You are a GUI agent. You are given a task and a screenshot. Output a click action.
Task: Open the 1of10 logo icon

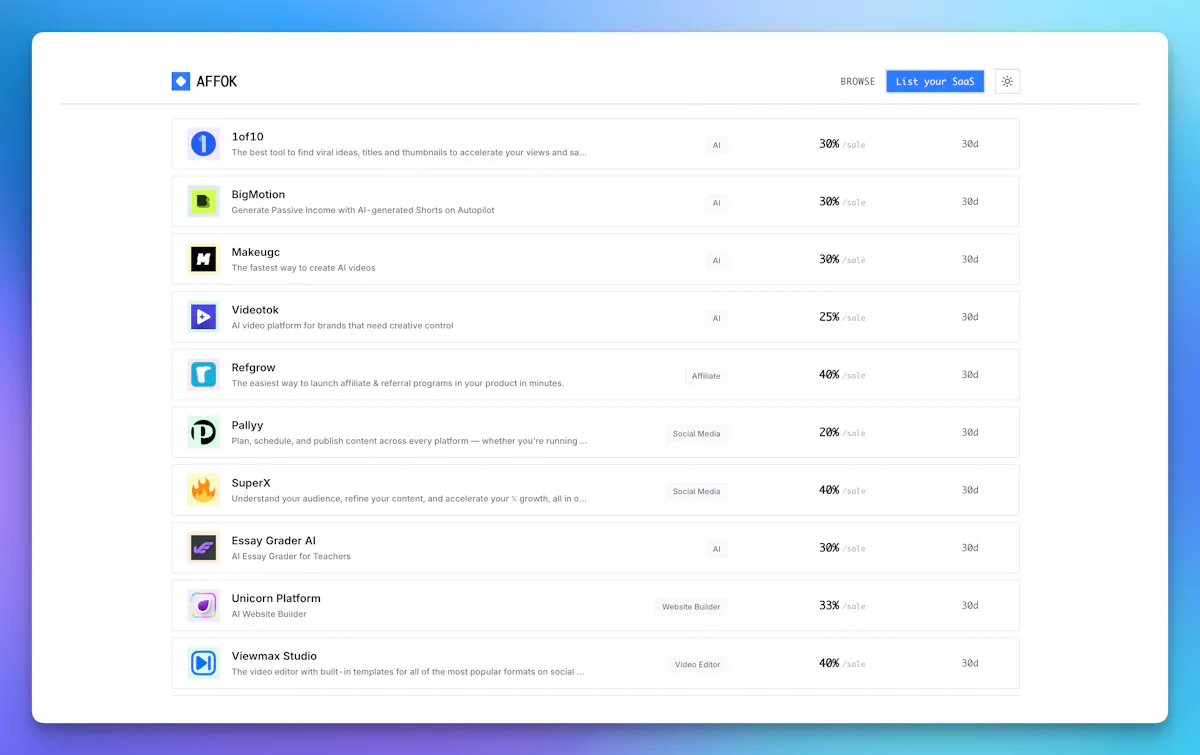(x=203, y=144)
